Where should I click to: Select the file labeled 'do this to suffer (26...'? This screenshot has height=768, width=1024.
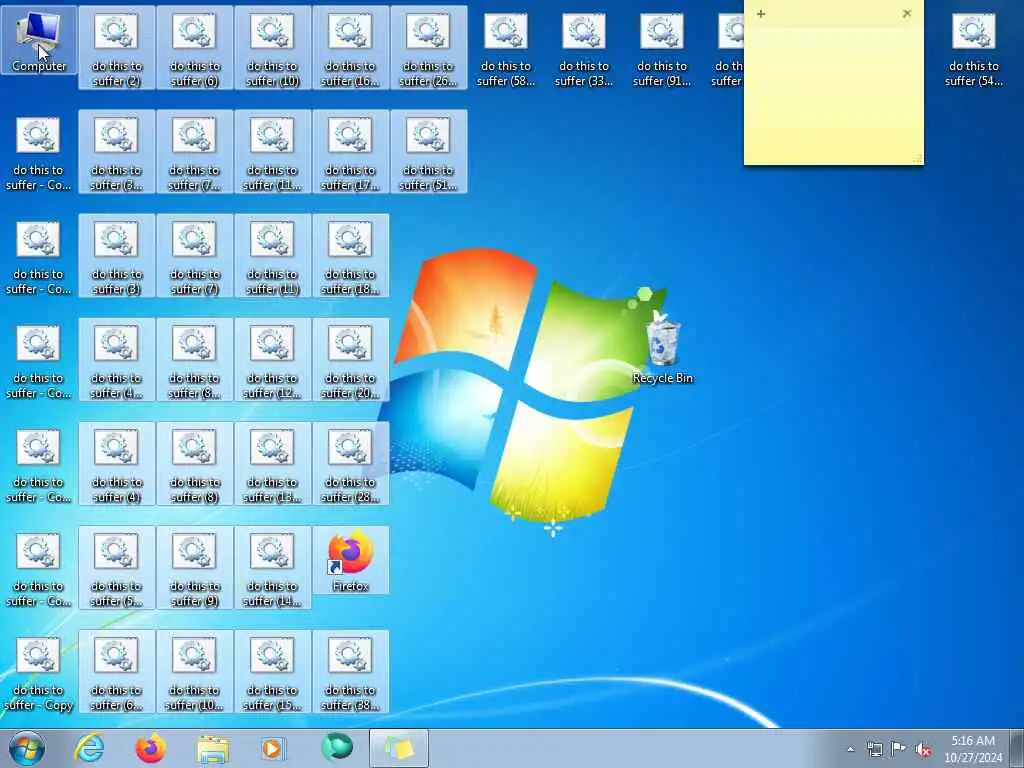coord(428,48)
